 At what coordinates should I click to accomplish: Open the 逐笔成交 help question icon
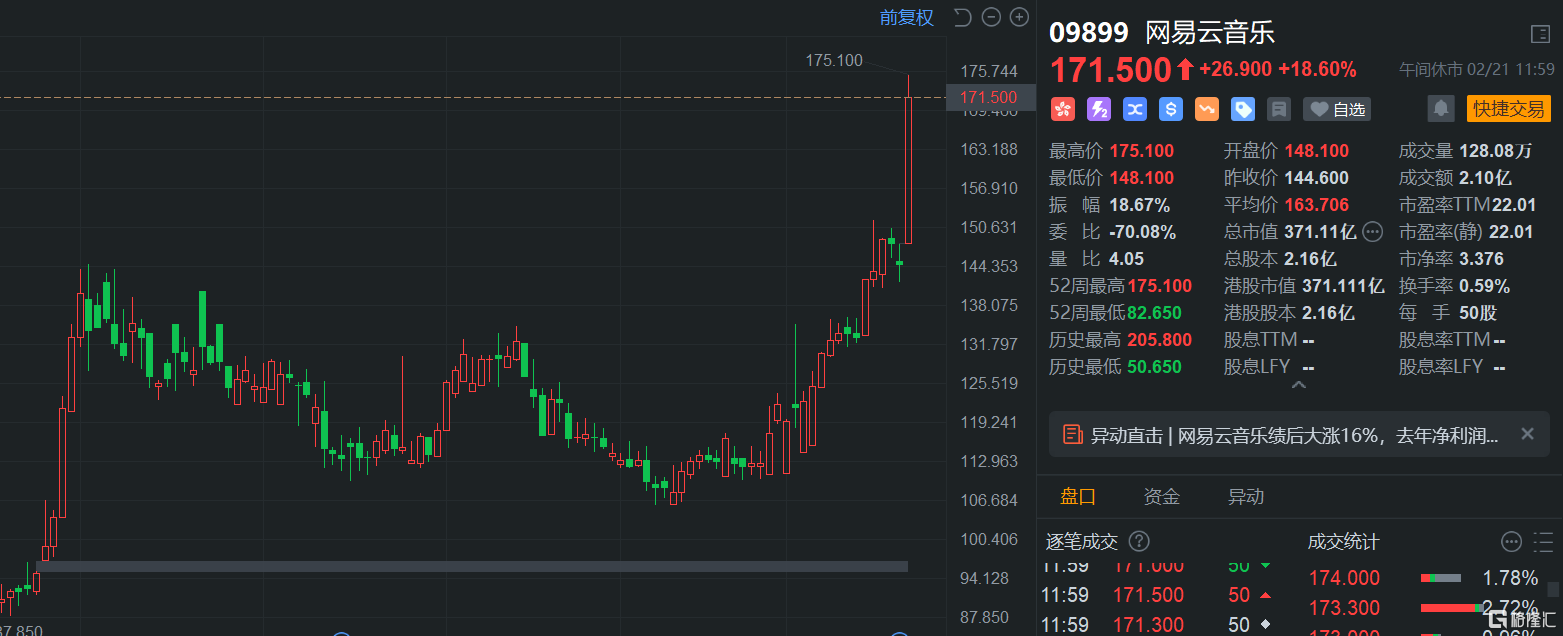coord(1138,541)
